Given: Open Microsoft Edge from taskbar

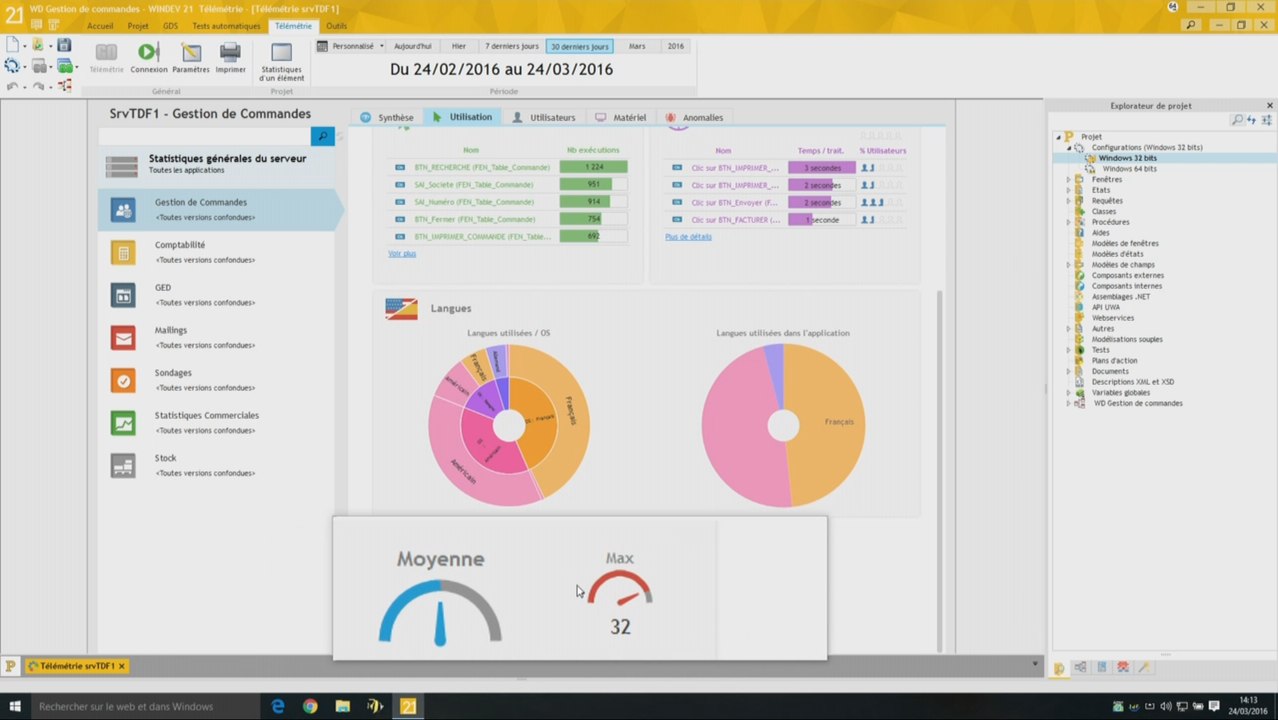Looking at the screenshot, I should tap(278, 706).
